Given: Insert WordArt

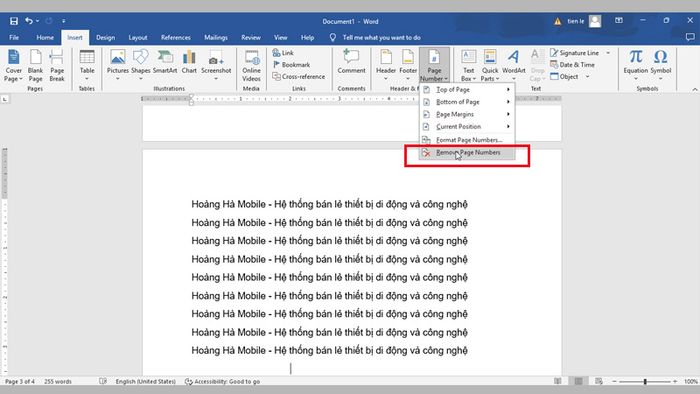Looking at the screenshot, I should coord(514,65).
